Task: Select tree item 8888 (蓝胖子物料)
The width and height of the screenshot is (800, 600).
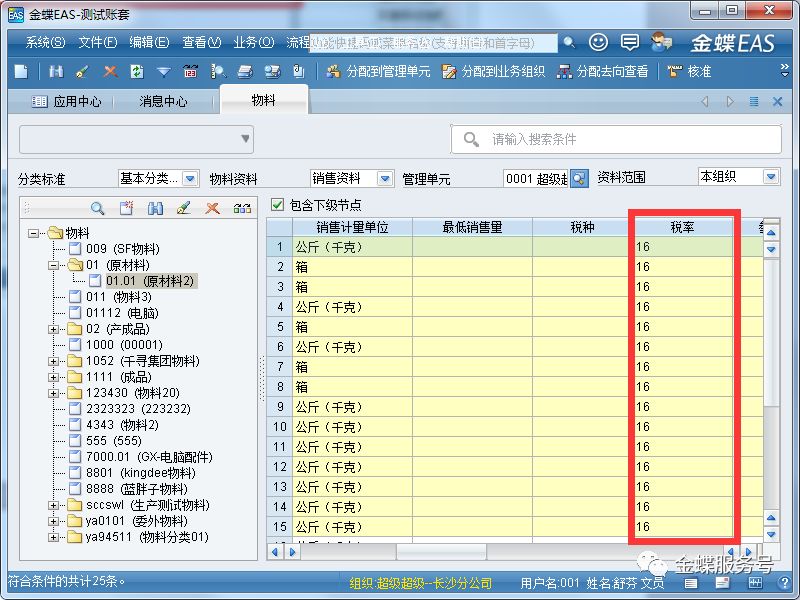Action: point(137,489)
